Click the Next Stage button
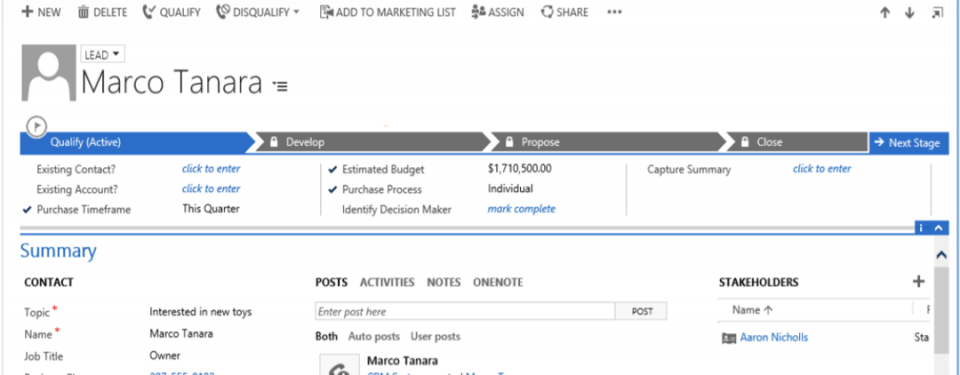Screen dimensions: 960x375 coord(909,143)
